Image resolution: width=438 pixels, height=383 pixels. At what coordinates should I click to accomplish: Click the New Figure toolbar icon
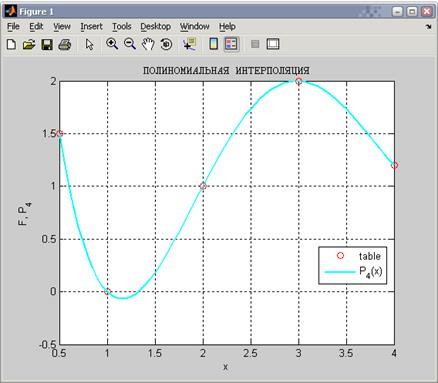(x=11, y=44)
